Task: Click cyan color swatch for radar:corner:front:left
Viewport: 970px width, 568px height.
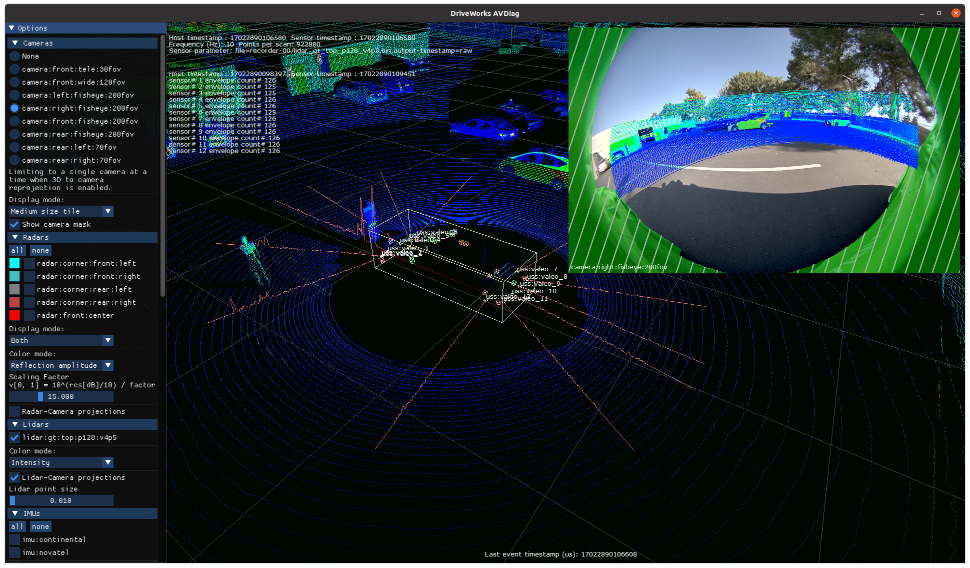Action: (x=15, y=263)
